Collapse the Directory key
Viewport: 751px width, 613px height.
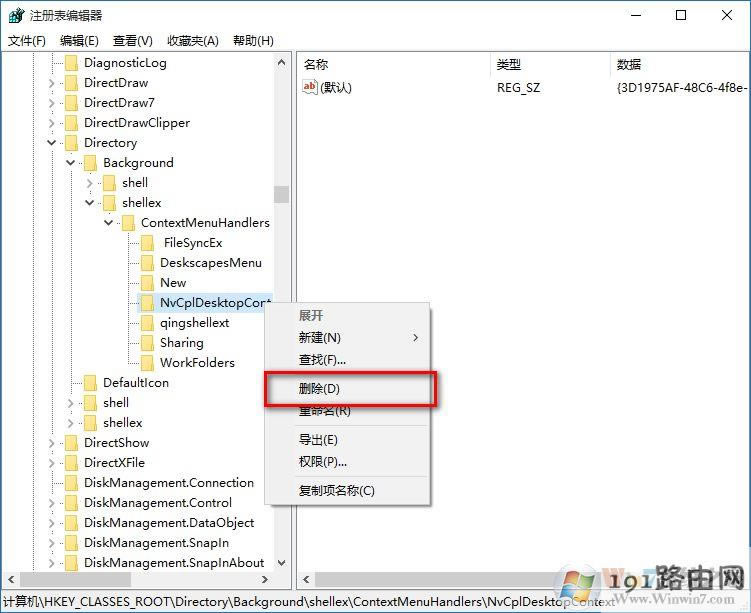click(x=52, y=143)
